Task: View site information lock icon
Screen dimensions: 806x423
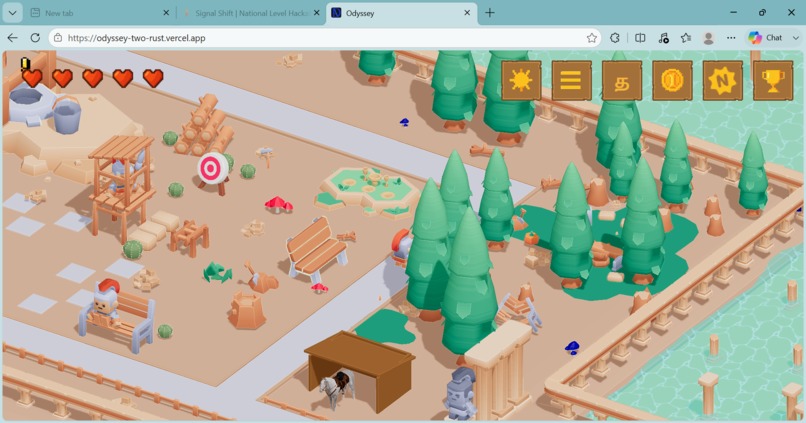Action: click(x=58, y=38)
